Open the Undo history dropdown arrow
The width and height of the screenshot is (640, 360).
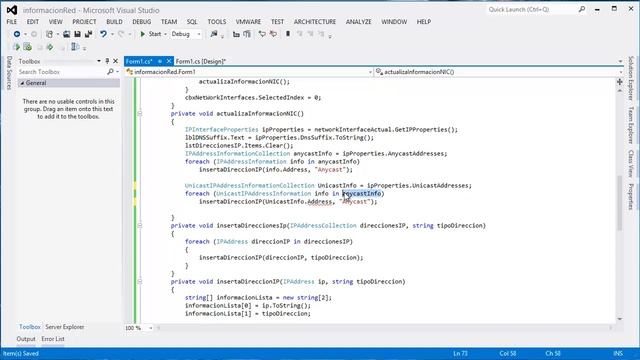tap(112, 34)
